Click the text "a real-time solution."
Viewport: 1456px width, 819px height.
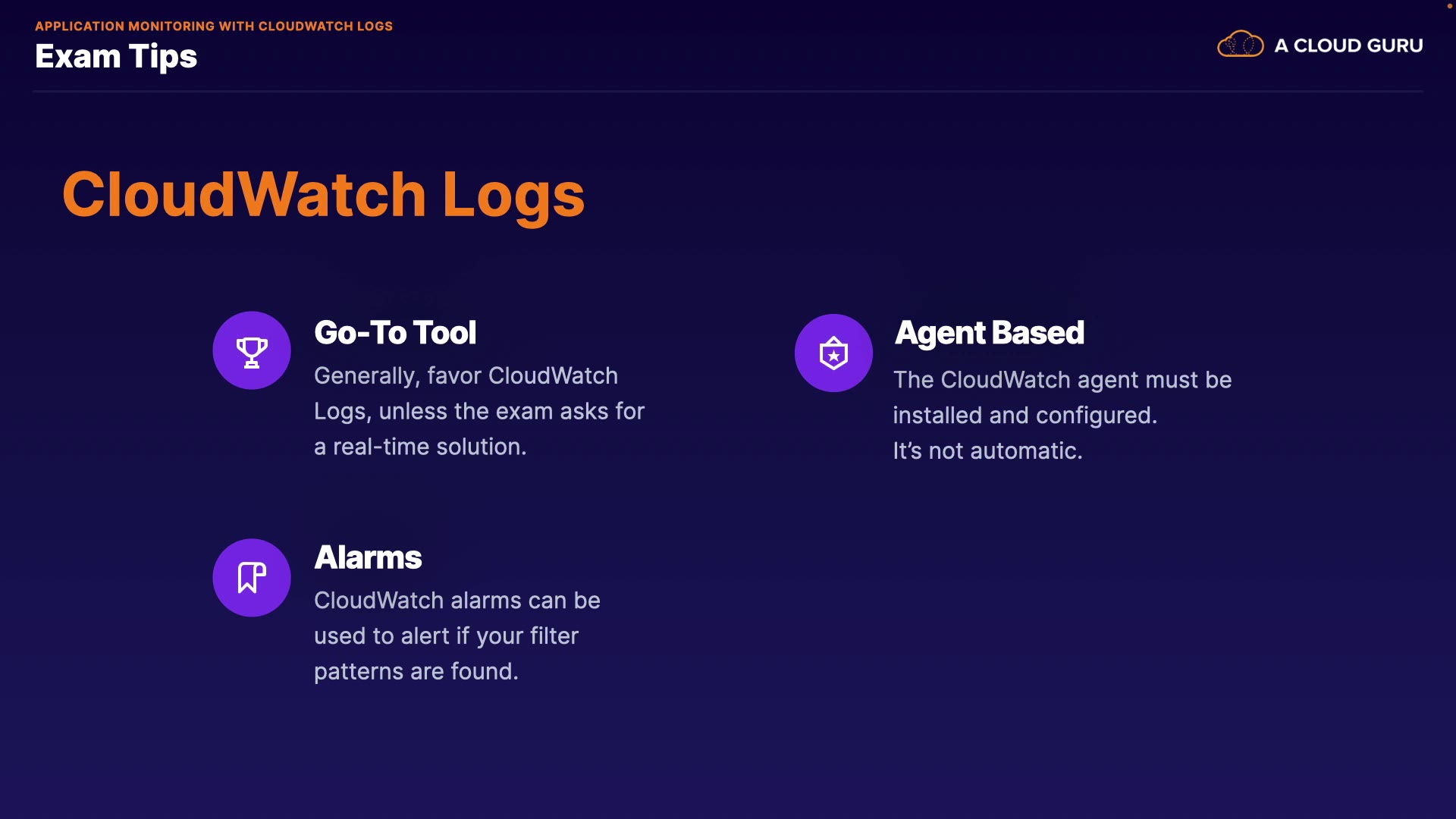420,447
